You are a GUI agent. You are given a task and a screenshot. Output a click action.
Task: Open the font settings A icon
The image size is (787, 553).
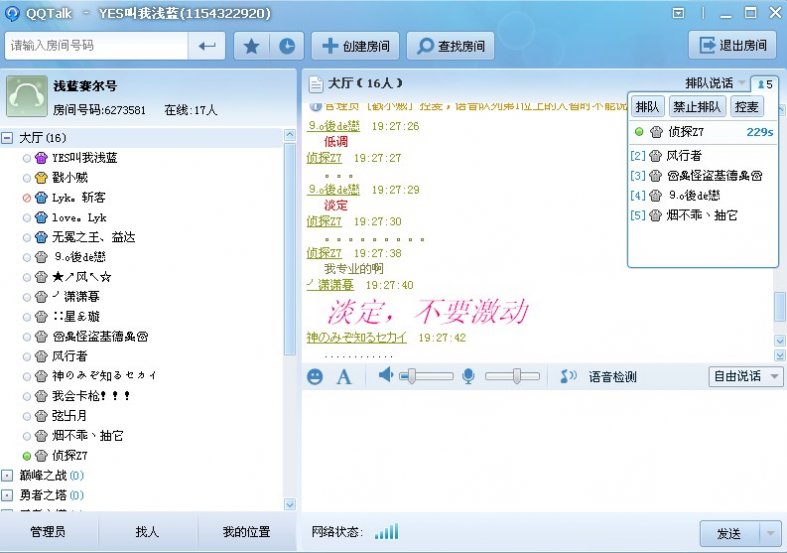pos(344,376)
